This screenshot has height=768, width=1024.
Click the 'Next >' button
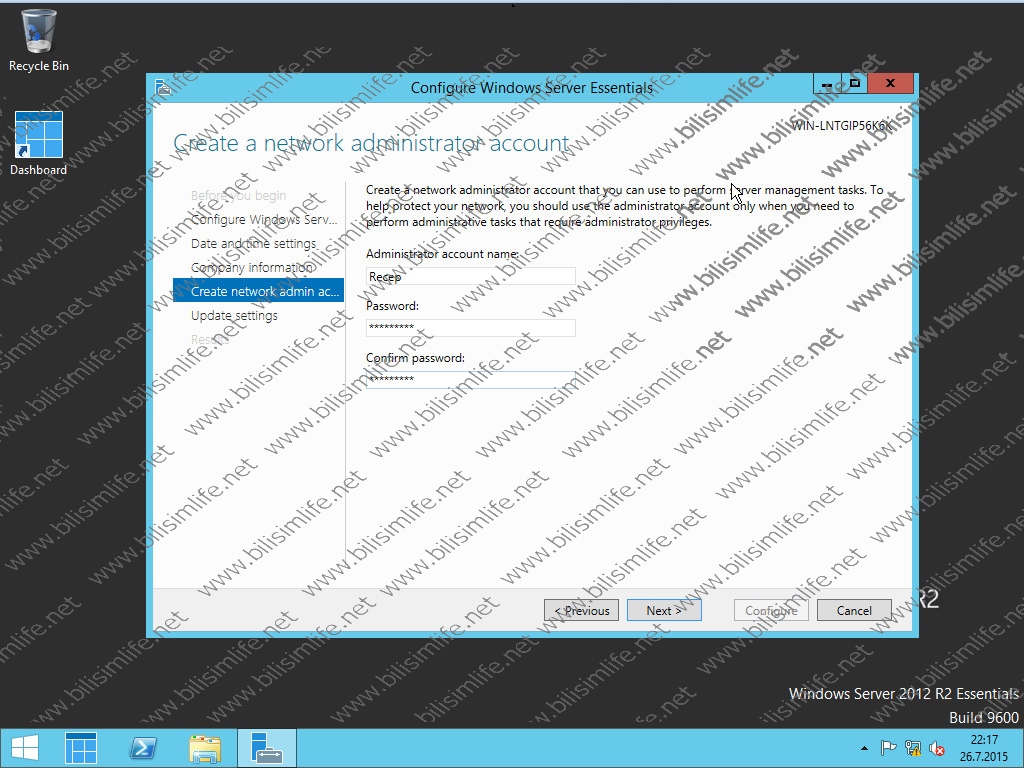tap(664, 611)
